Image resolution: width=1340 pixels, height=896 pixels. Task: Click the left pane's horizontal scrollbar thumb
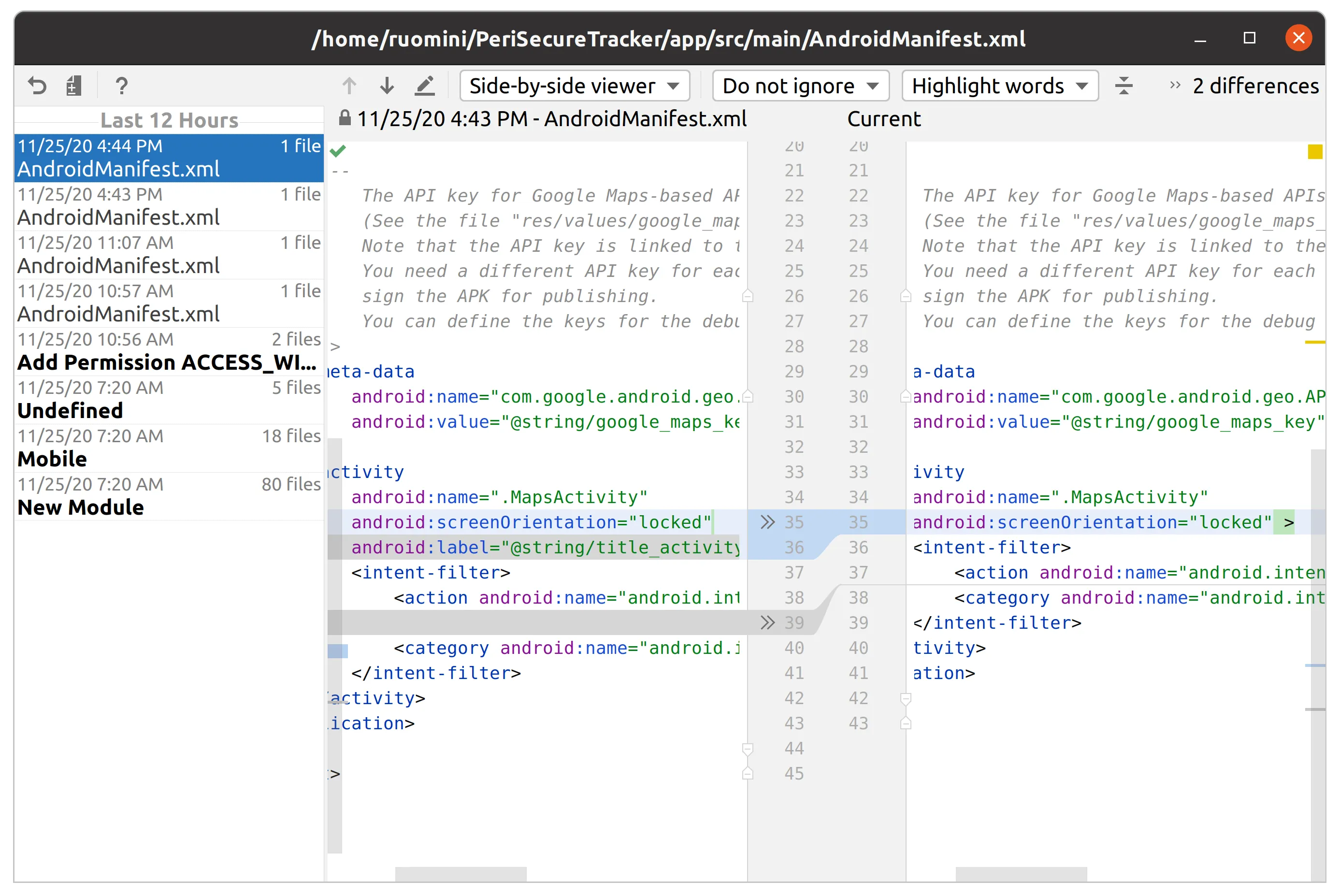tap(461, 873)
